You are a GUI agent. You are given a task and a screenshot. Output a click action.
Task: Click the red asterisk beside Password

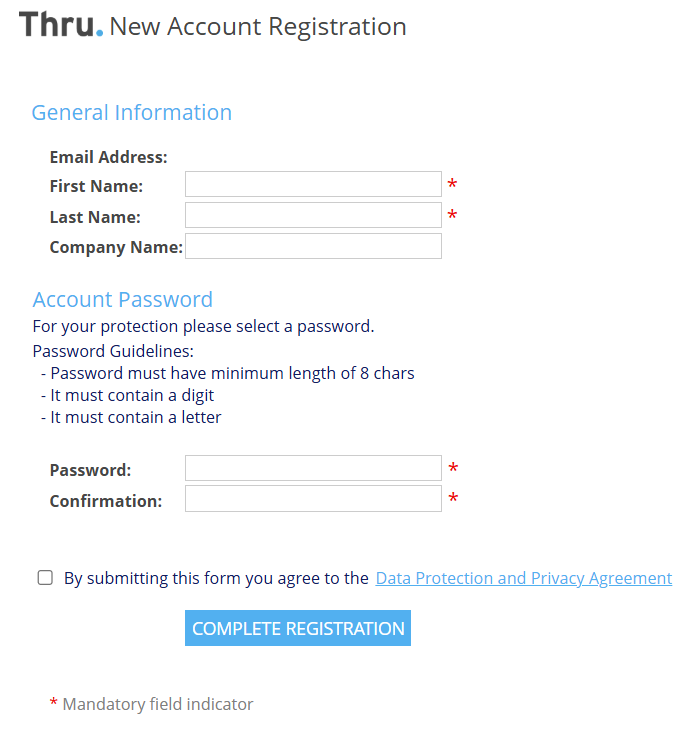(453, 469)
